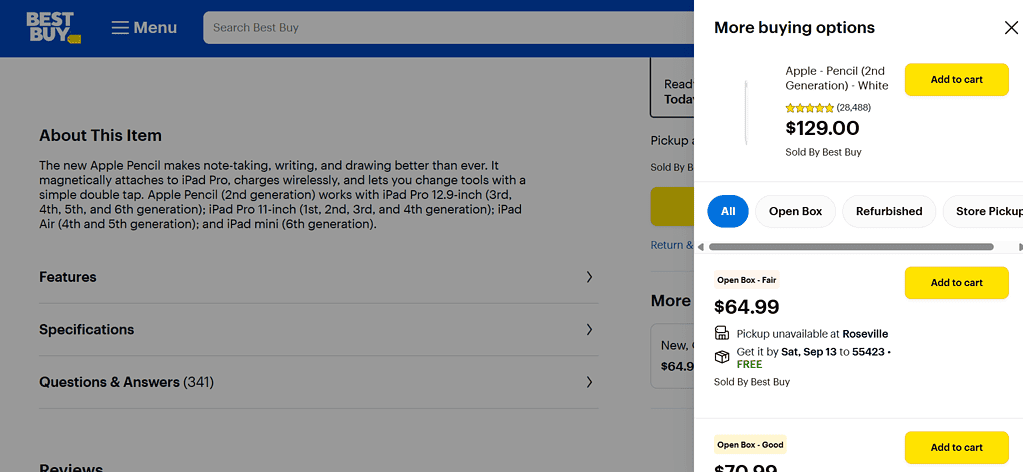This screenshot has width=1023, height=472.
Task: Open Apple - Pencil (2nd Generation) title link
Action: (x=836, y=78)
